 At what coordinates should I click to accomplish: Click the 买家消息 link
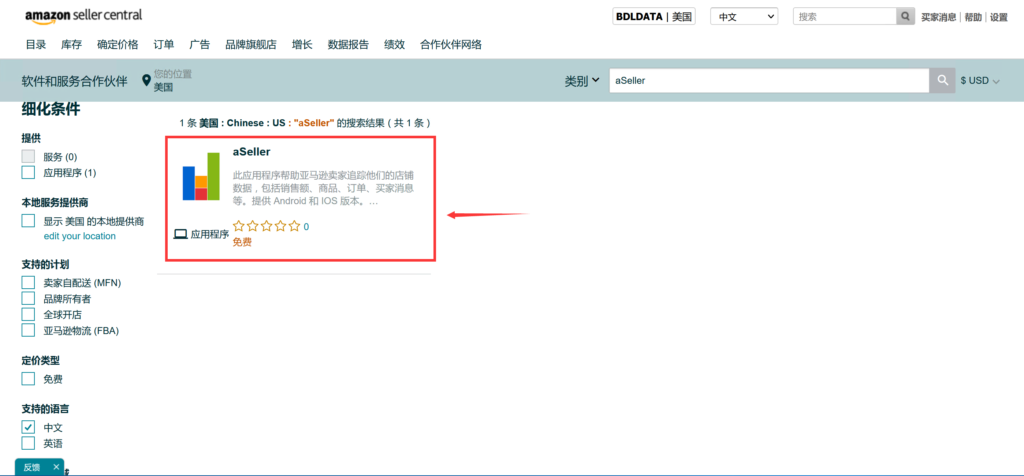(938, 17)
